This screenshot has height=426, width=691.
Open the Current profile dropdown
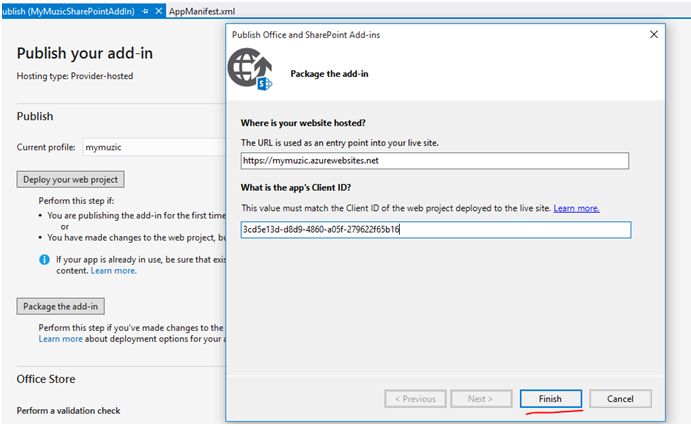coord(150,147)
